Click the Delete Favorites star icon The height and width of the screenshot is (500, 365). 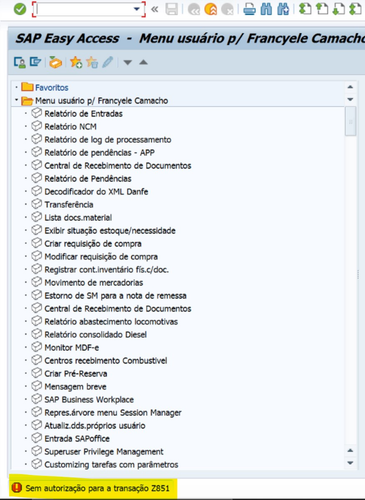click(x=92, y=62)
